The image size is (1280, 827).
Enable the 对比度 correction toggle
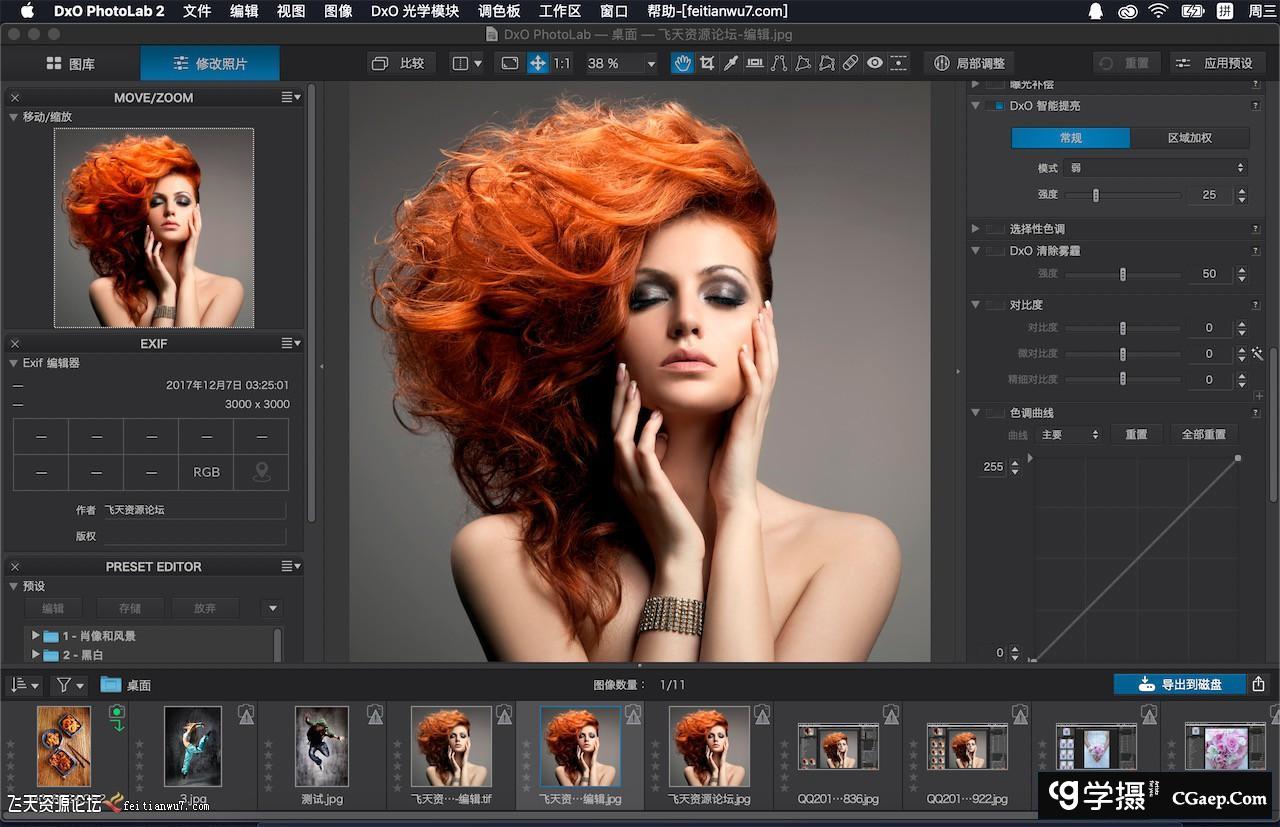point(995,305)
